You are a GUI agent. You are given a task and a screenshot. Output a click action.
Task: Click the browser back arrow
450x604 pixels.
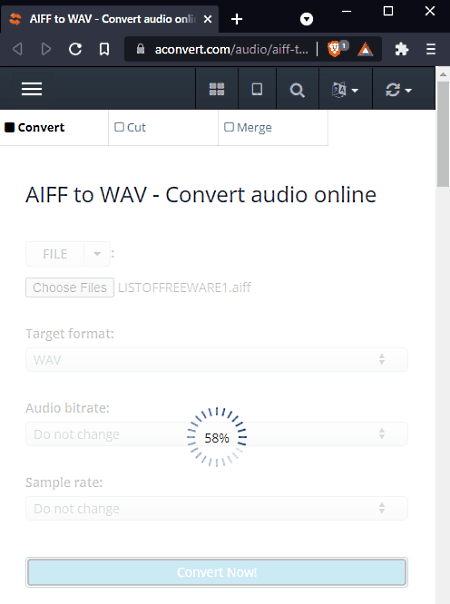[18, 49]
